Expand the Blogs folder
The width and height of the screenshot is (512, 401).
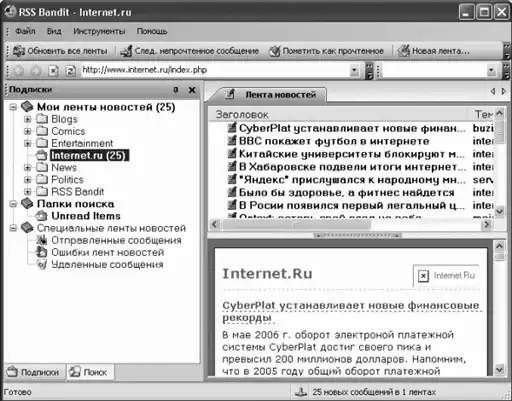pyautogui.click(x=28, y=119)
